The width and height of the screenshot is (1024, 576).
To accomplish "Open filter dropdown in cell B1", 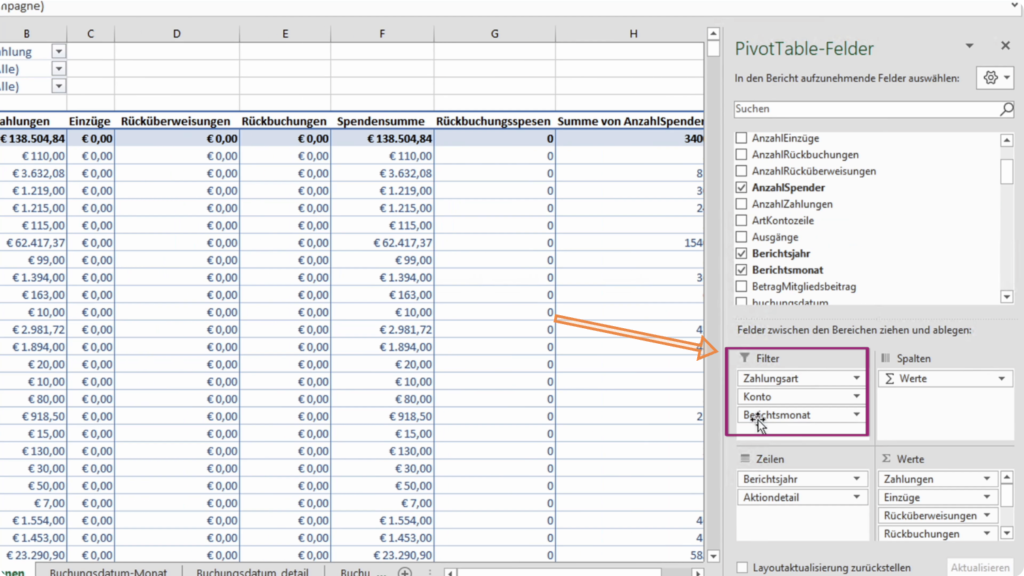I will point(59,51).
